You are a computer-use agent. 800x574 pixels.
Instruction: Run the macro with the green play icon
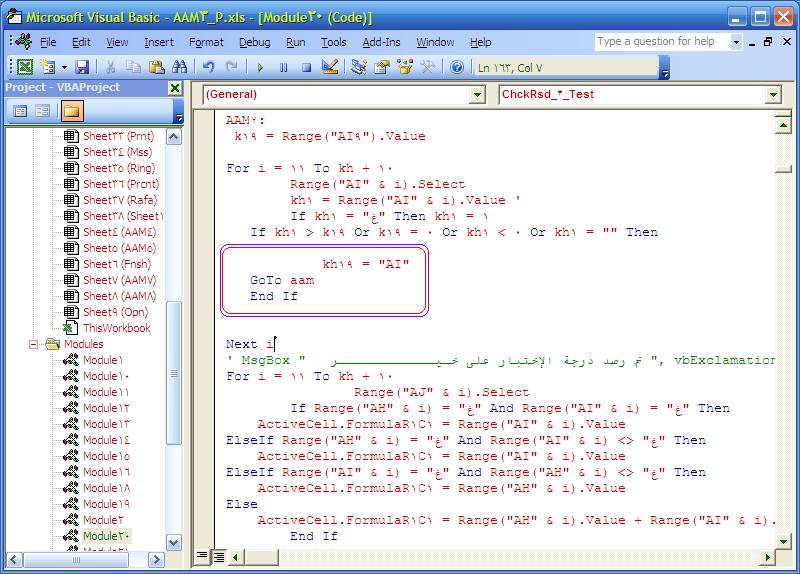click(x=260, y=67)
